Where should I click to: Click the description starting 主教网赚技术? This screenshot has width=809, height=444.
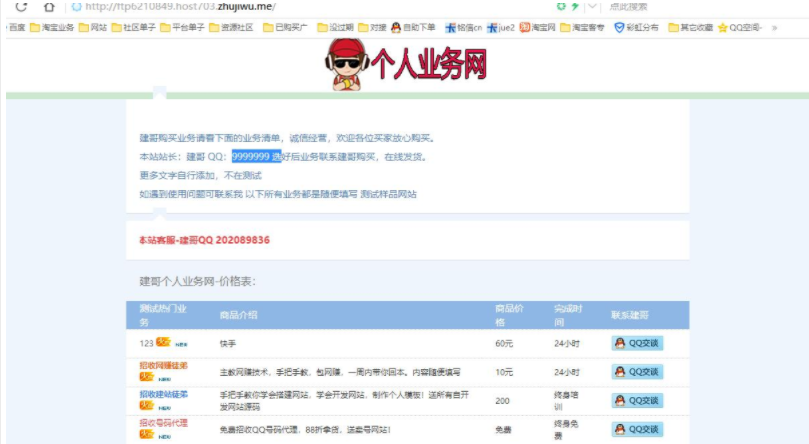coord(340,372)
